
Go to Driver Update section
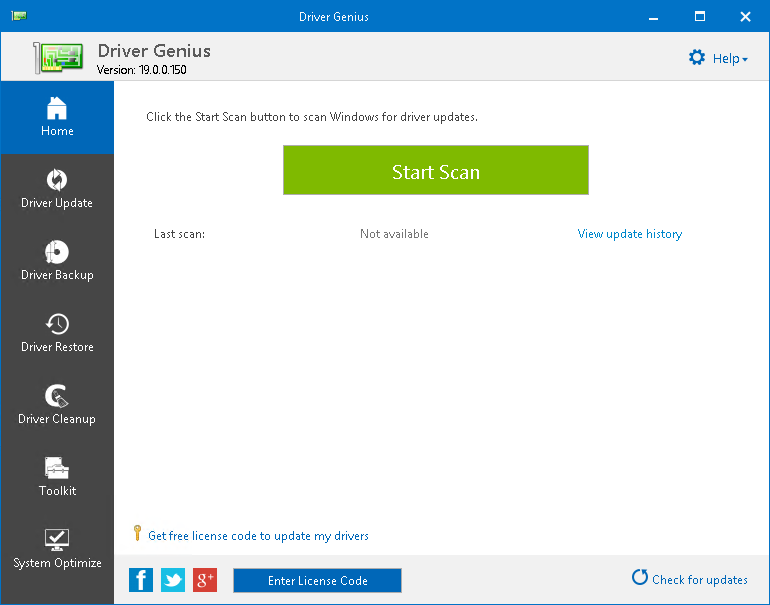click(x=57, y=190)
